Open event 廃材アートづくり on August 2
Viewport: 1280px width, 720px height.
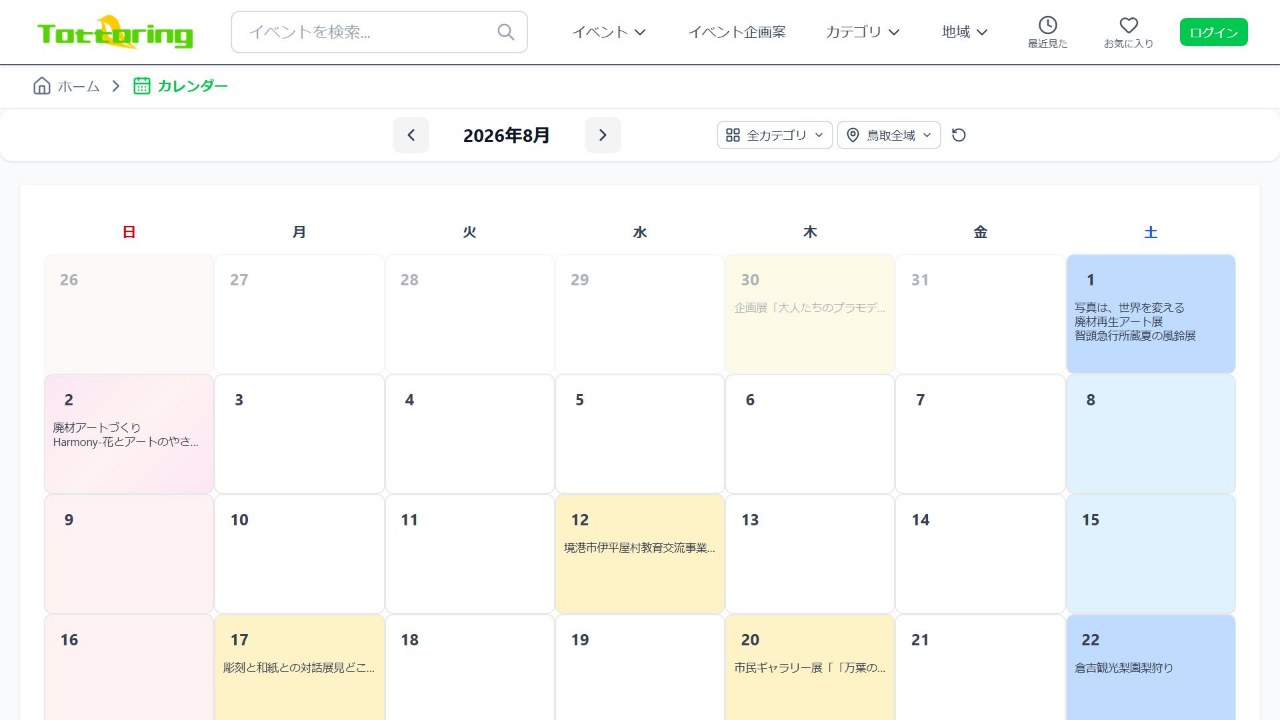click(97, 428)
